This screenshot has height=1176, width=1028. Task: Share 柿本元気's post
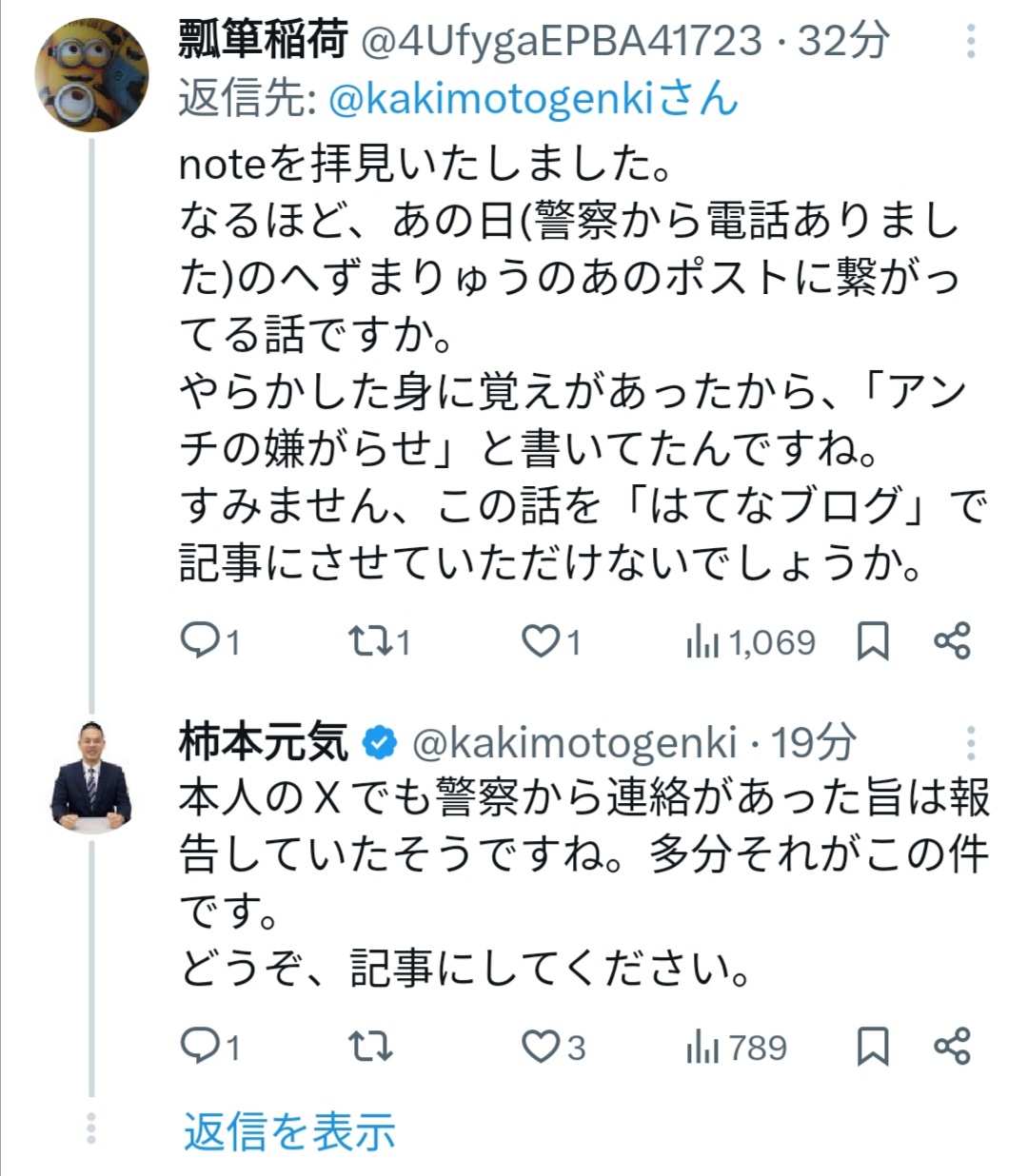click(952, 1046)
